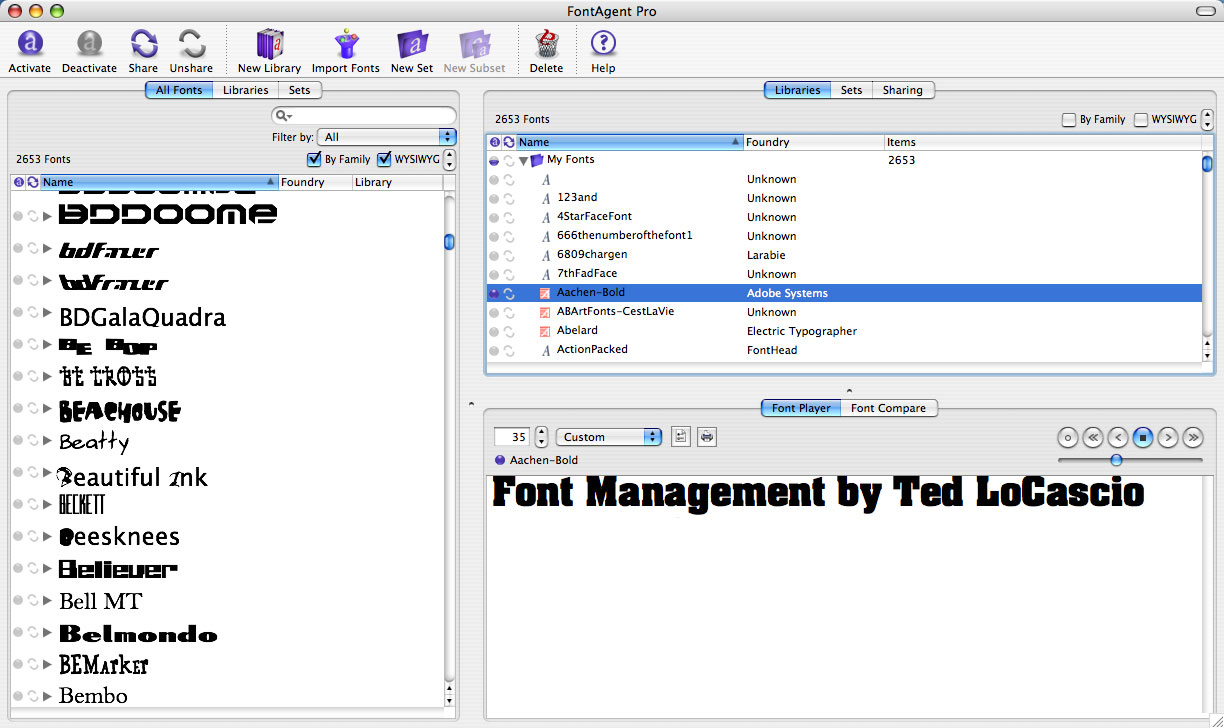The width and height of the screenshot is (1224, 728).
Task: Select the Abelard font row
Action: tap(577, 331)
